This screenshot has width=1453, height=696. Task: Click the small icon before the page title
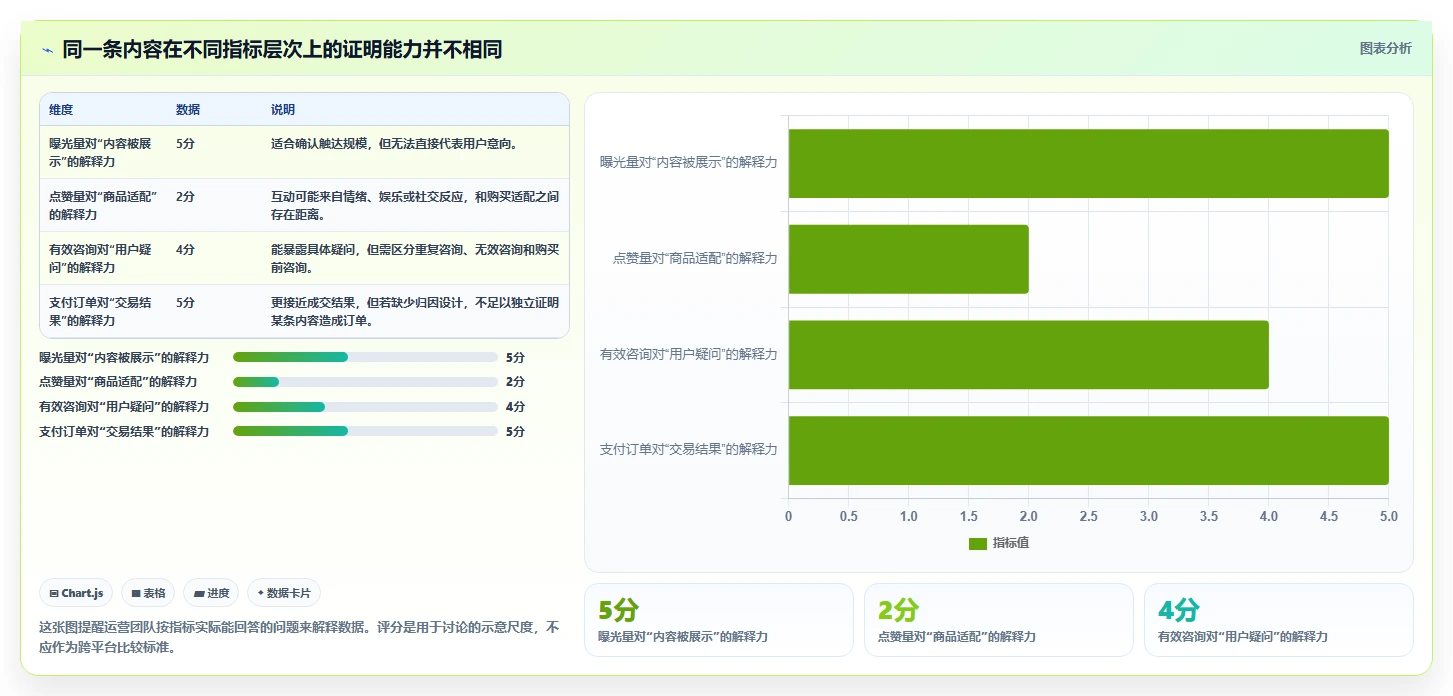(x=47, y=49)
